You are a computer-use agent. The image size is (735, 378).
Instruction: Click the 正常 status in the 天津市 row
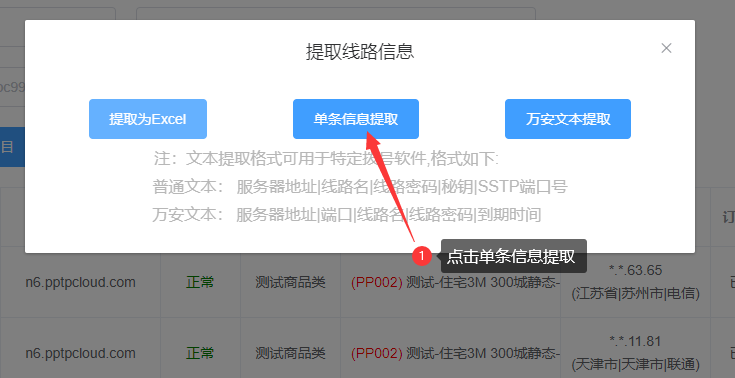click(200, 353)
